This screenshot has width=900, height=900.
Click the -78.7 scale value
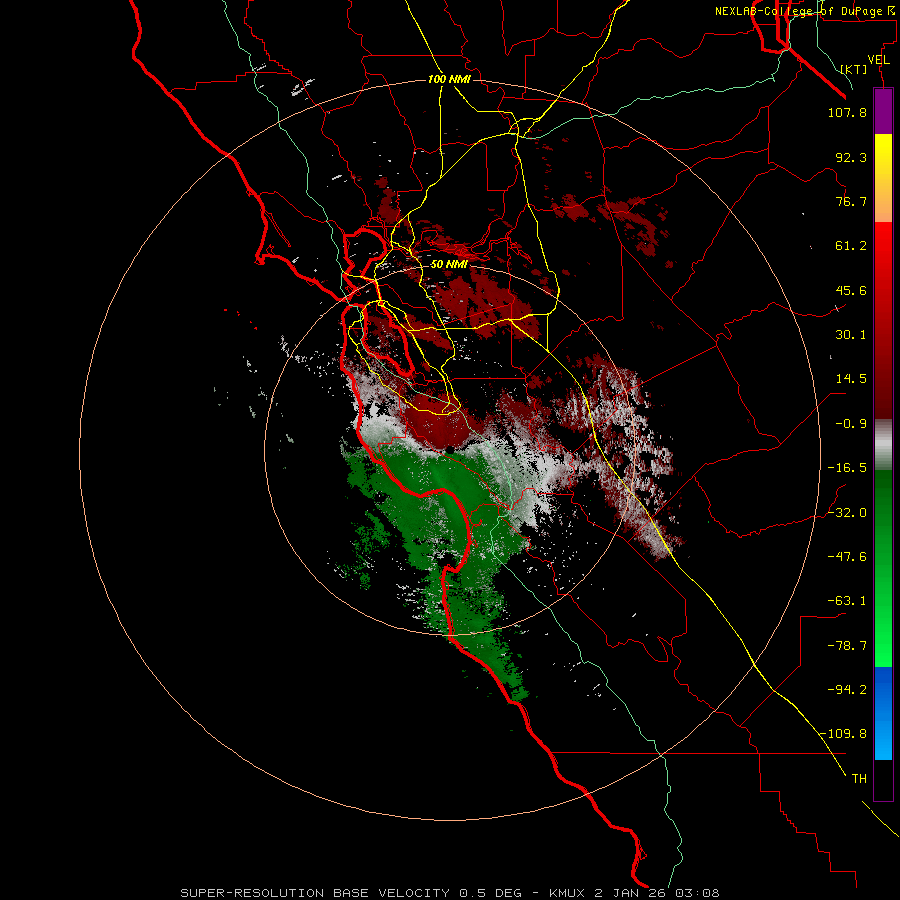click(x=847, y=646)
